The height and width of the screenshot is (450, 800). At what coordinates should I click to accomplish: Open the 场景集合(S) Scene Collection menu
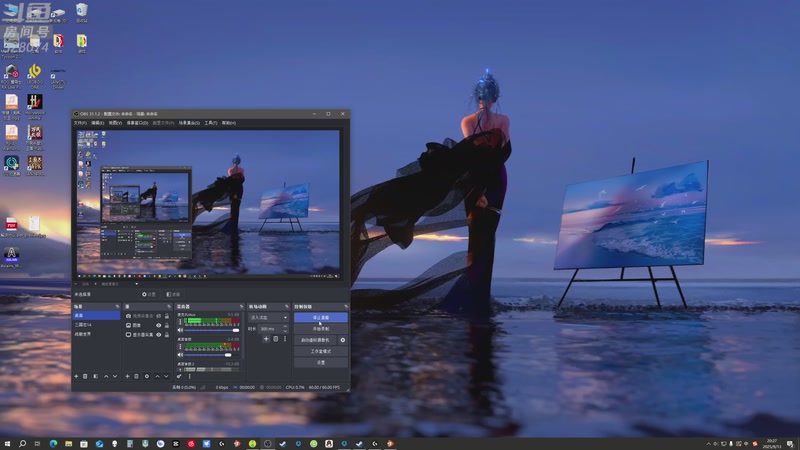pyautogui.click(x=189, y=123)
